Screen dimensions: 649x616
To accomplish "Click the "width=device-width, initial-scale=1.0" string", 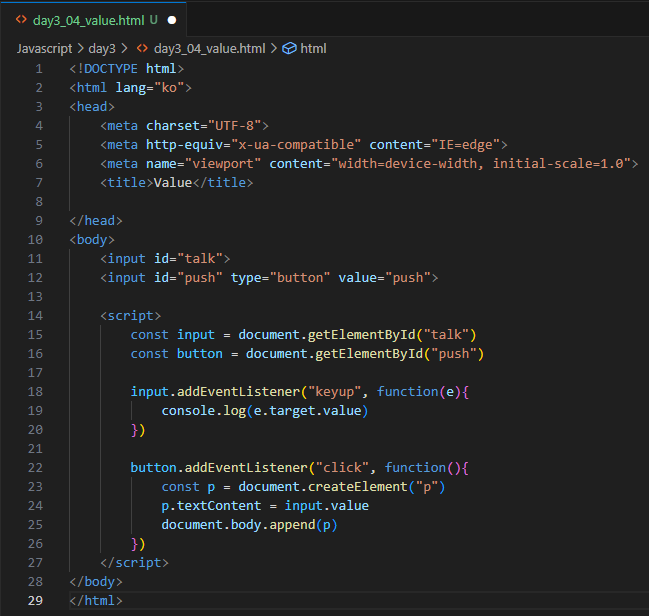I will pos(481,164).
